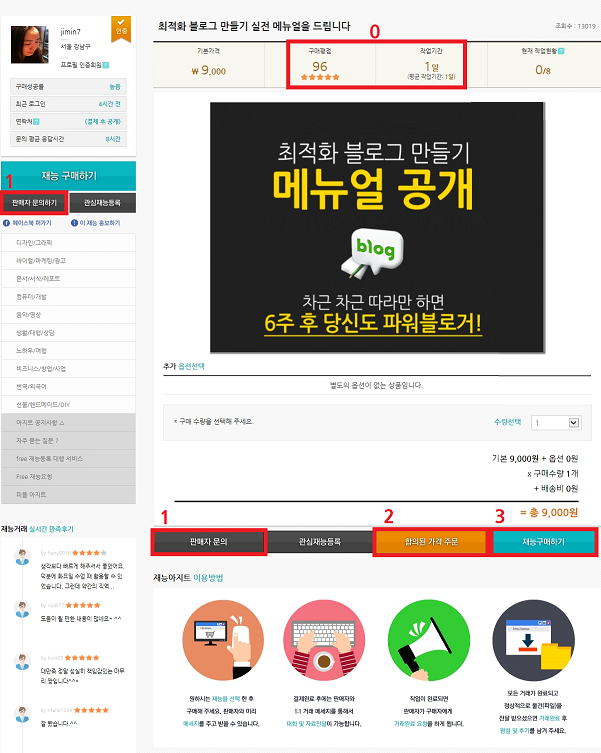The image size is (601, 753).
Task: Click 거래완료 요청 link text
Action: coord(410,724)
